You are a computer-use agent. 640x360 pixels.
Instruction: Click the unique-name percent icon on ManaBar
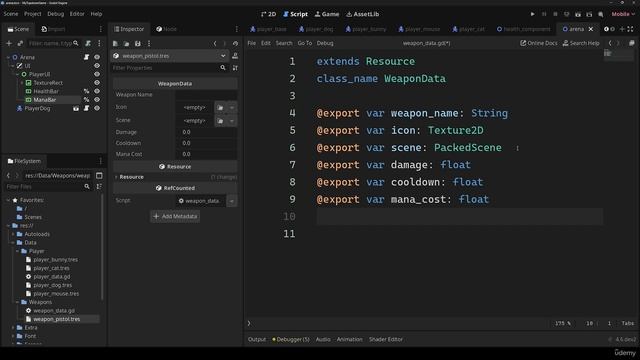tap(86, 100)
